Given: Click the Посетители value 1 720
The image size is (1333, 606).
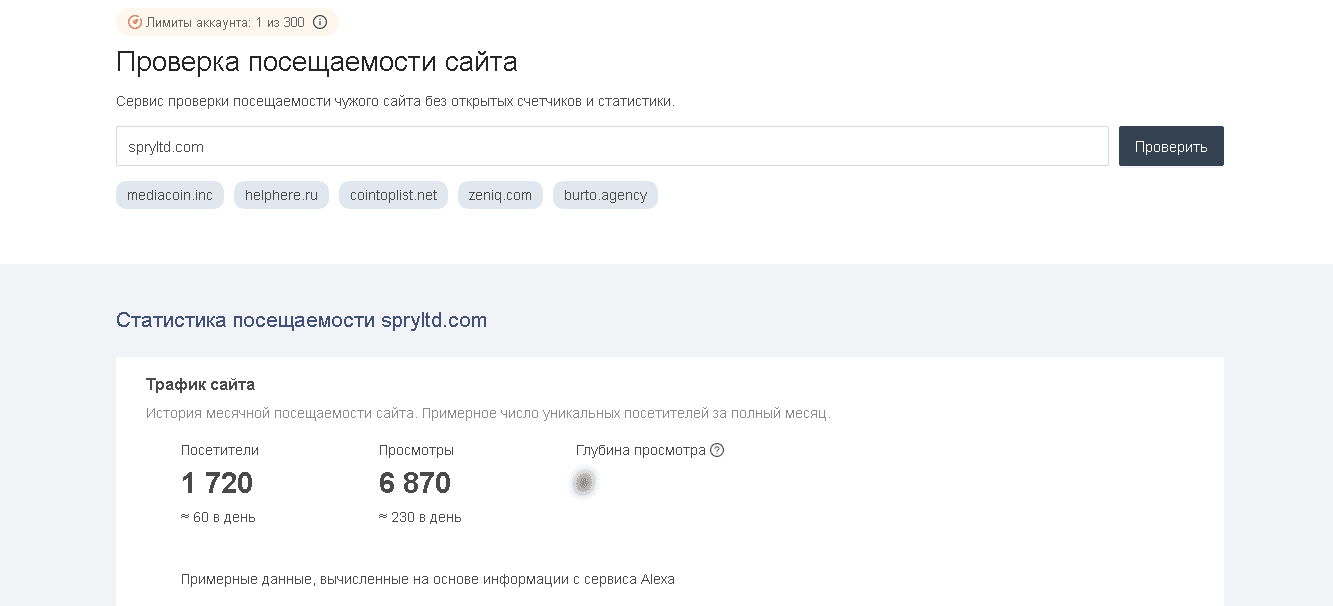Looking at the screenshot, I should click(216, 483).
